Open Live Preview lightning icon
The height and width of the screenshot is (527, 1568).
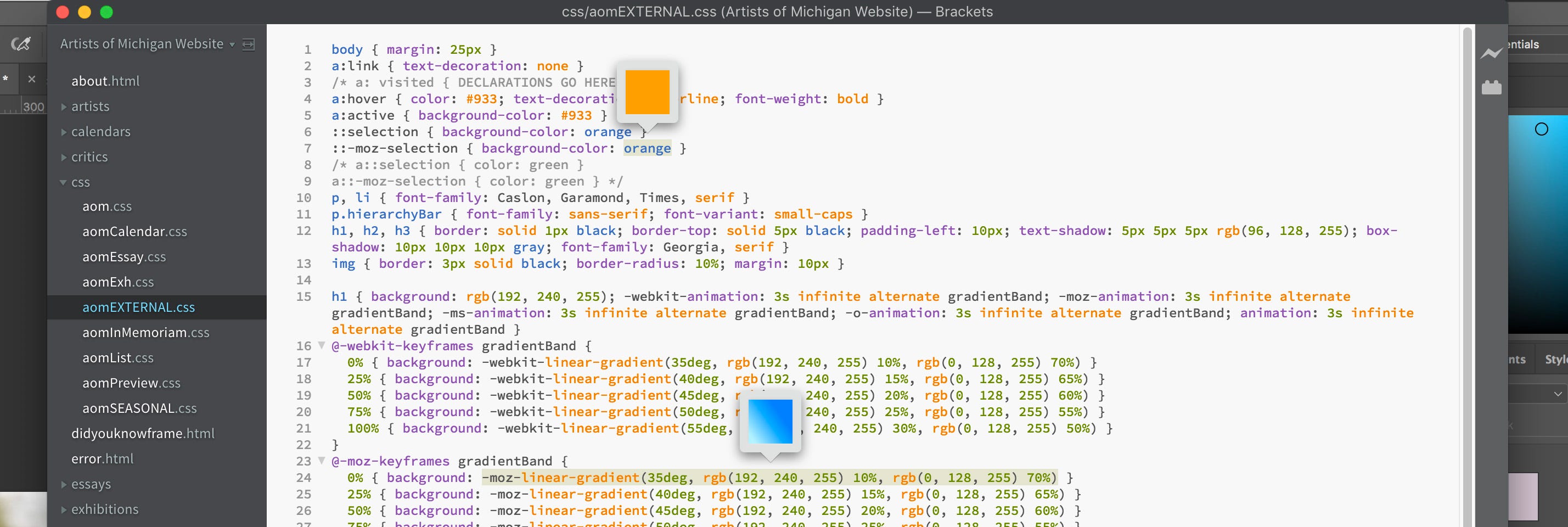coord(1491,54)
